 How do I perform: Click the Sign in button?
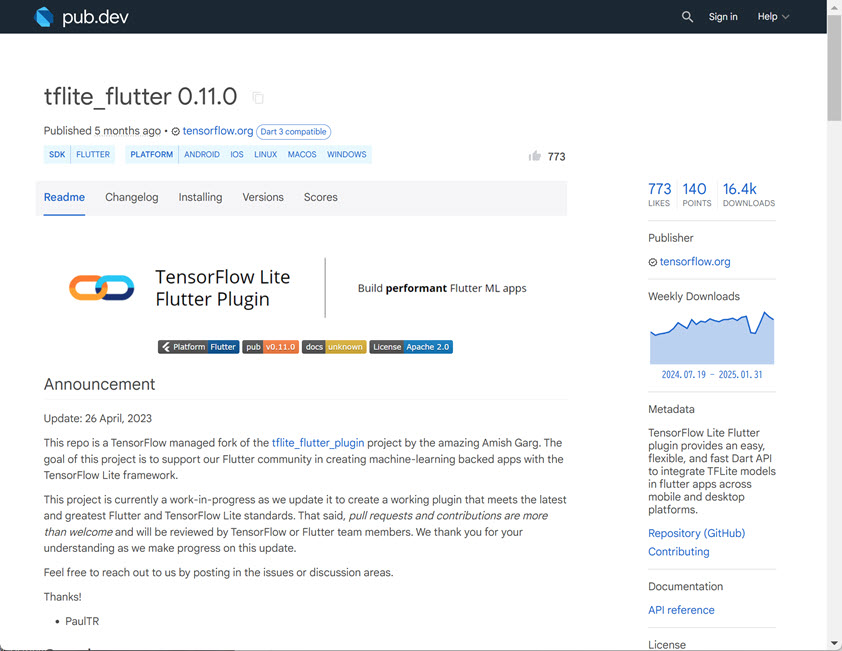tap(723, 16)
